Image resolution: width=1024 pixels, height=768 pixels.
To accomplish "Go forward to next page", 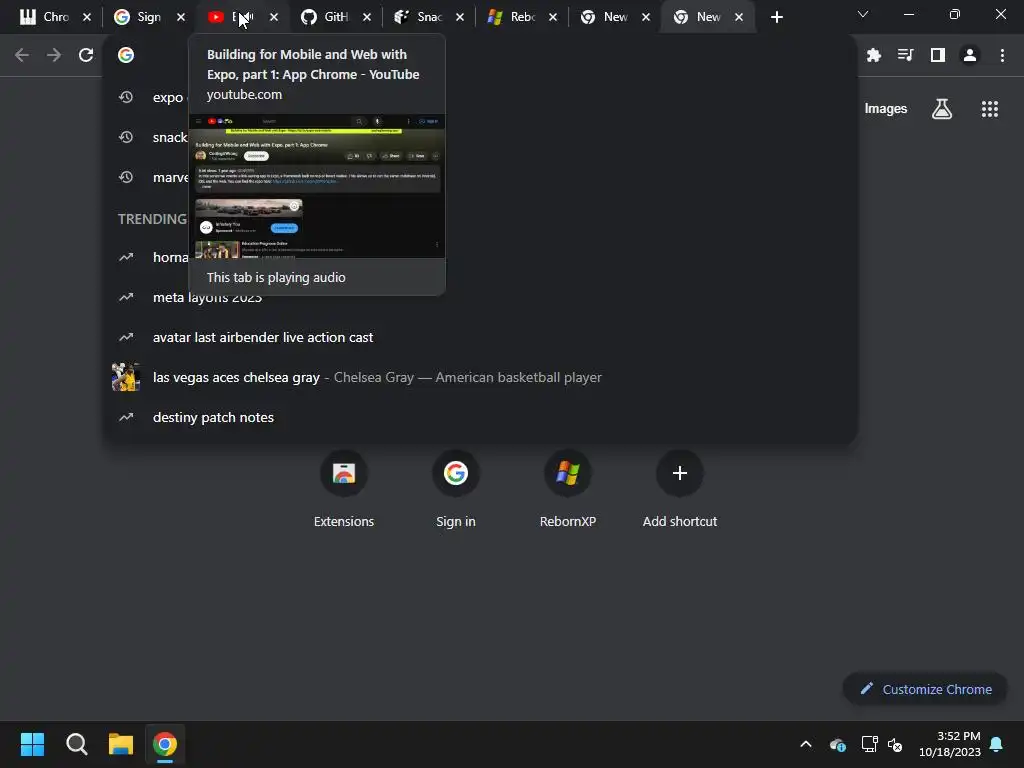I will 54,56.
